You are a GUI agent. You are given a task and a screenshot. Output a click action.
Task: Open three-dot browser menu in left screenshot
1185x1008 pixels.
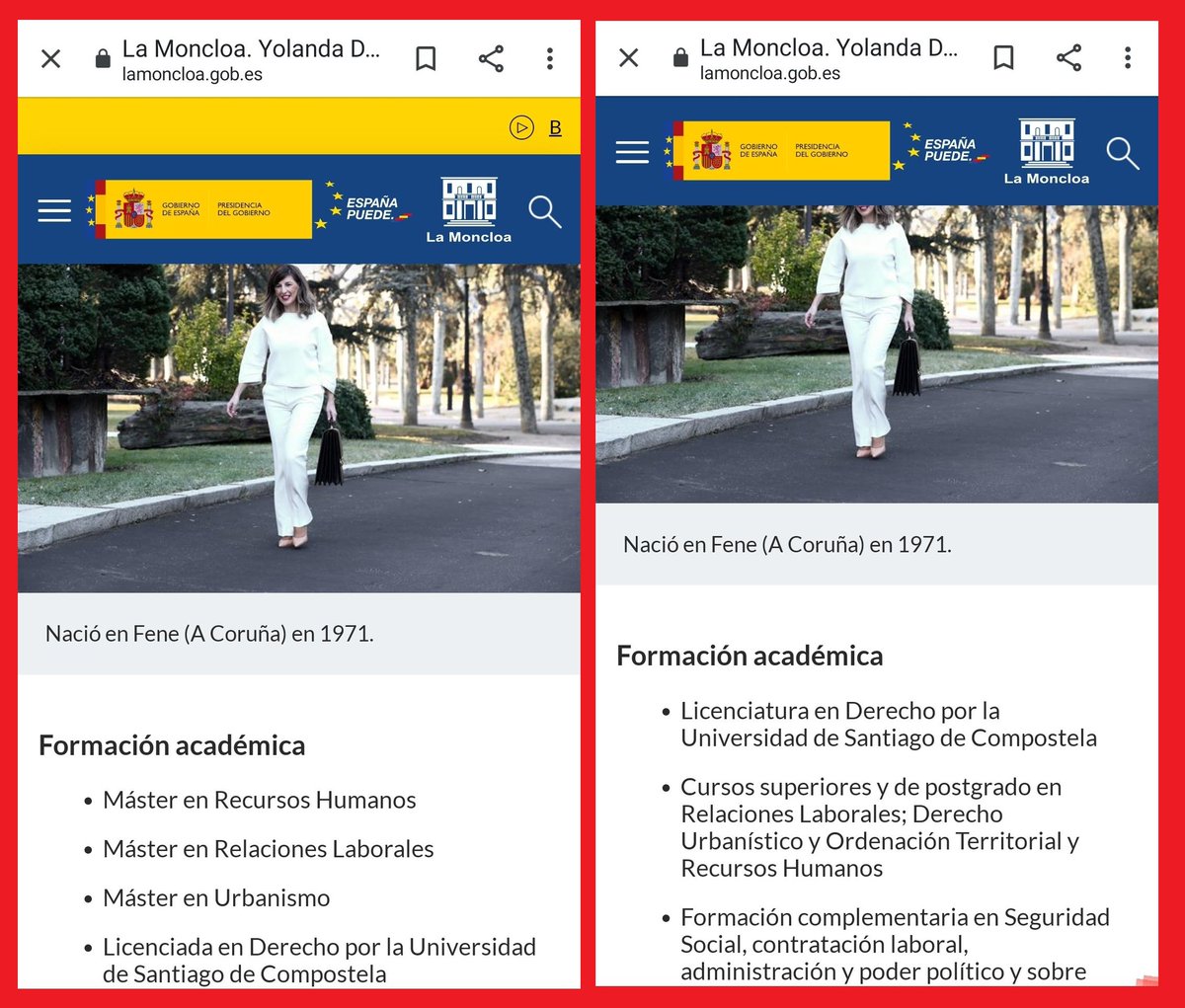click(550, 59)
